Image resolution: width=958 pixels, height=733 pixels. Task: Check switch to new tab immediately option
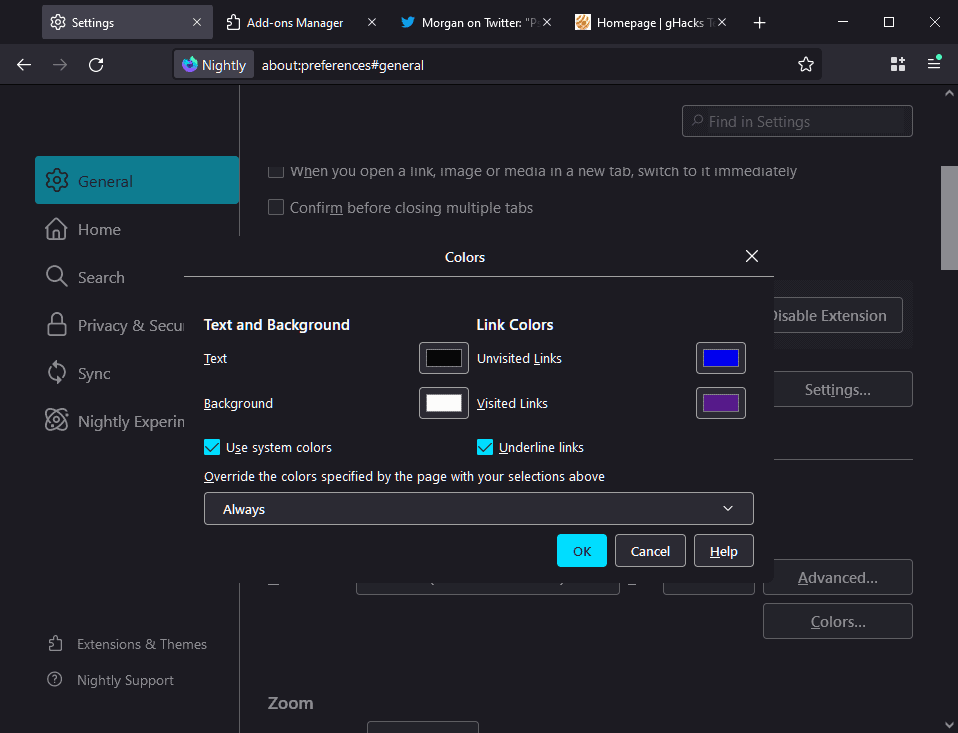coord(276,172)
